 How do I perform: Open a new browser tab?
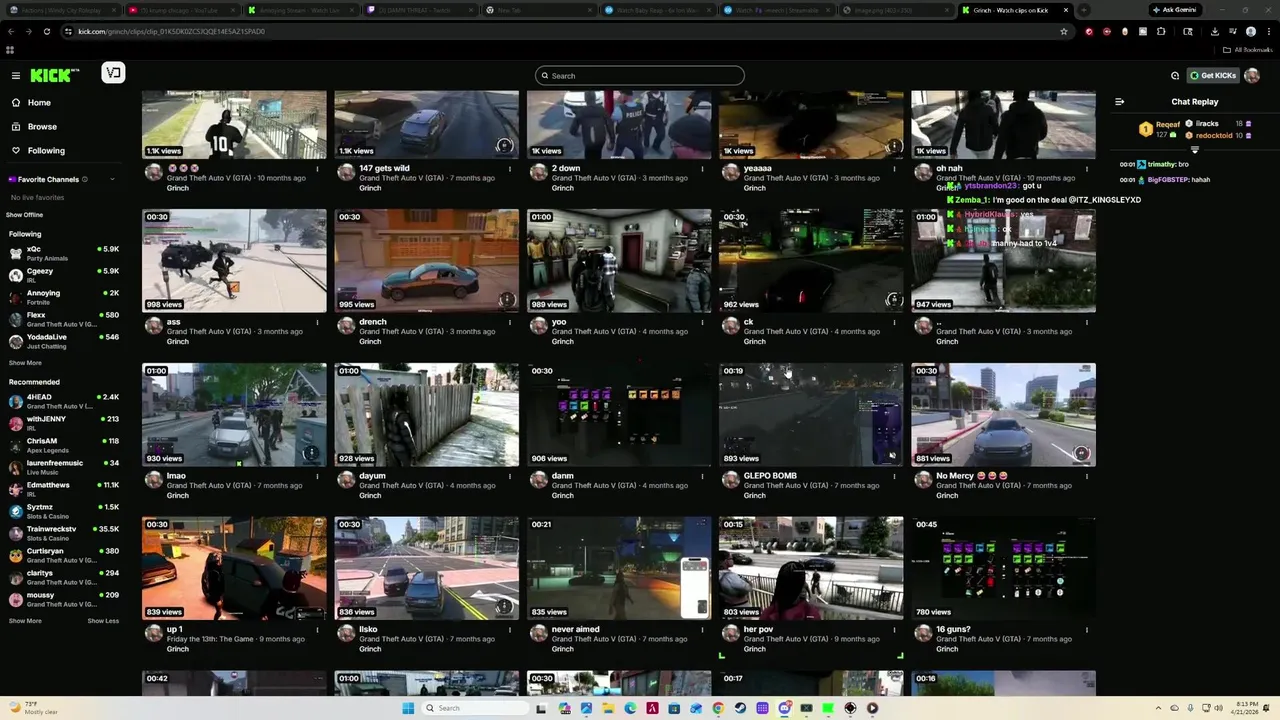(x=1084, y=10)
